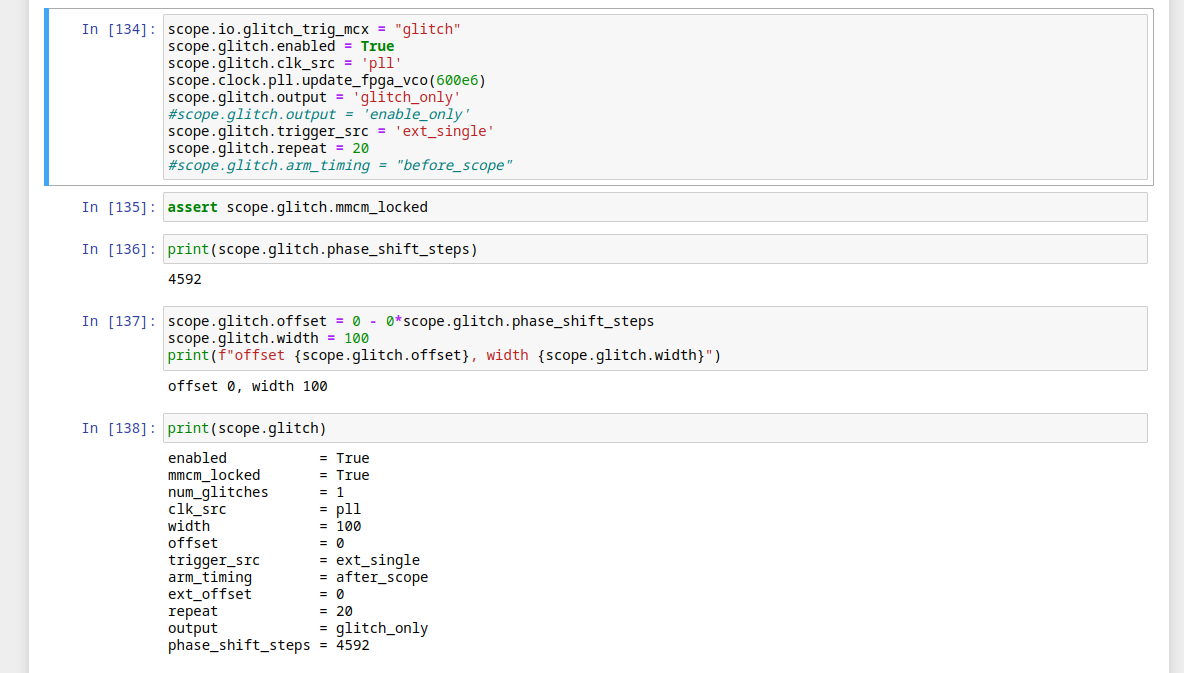1184x673 pixels.
Task: Place cursor on scope.glitch.enabled = True line
Action: pyautogui.click(x=280, y=47)
